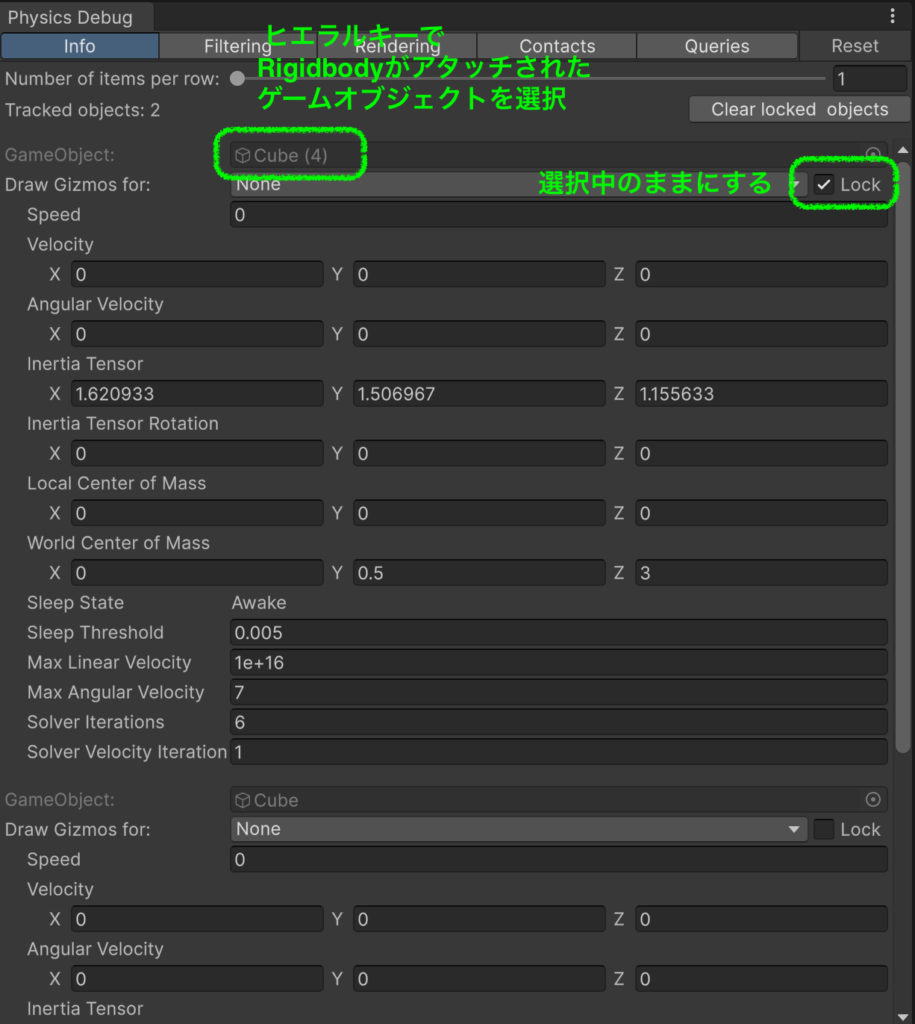Viewport: 915px width, 1024px height.
Task: Uncheck Lock for the Cube (4) entry
Action: [823, 184]
